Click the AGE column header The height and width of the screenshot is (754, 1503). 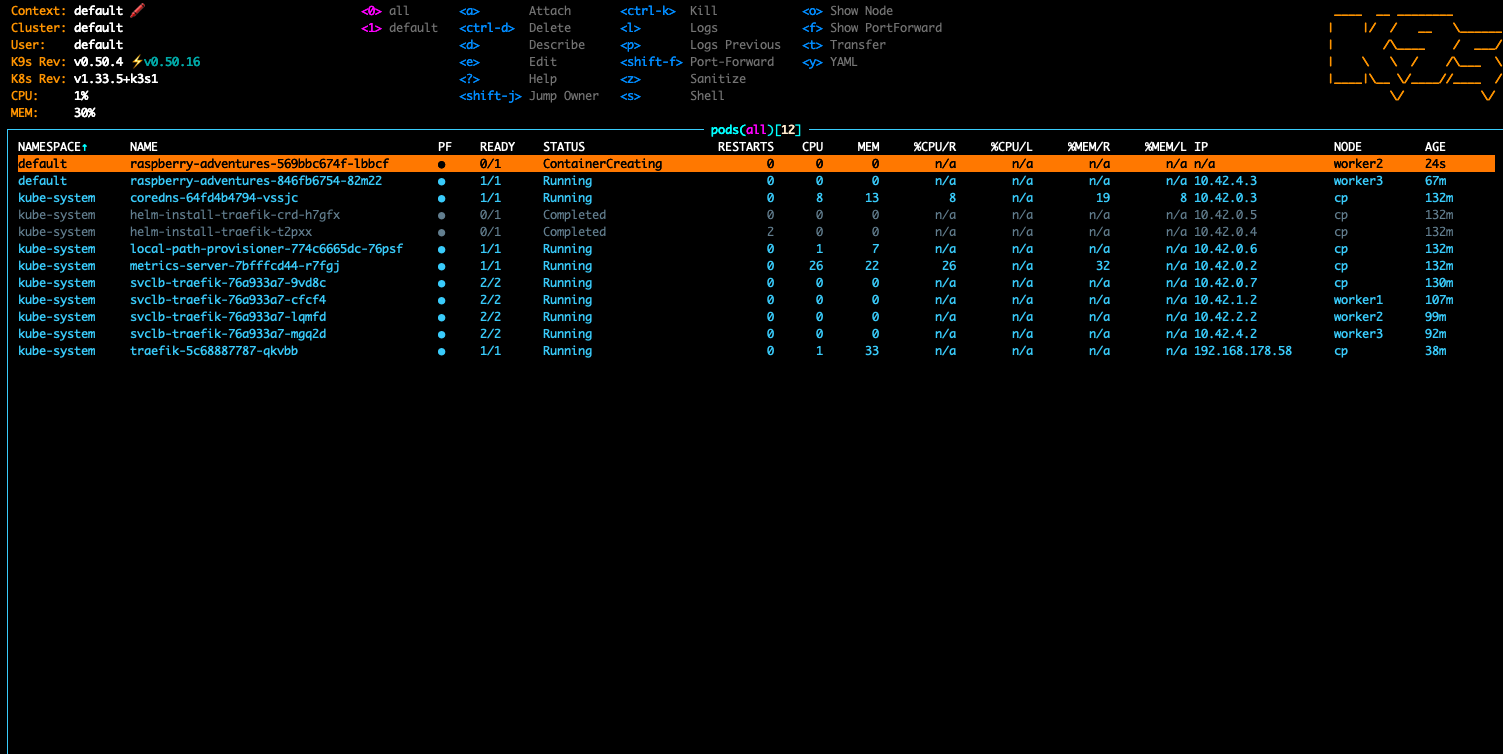1435,147
